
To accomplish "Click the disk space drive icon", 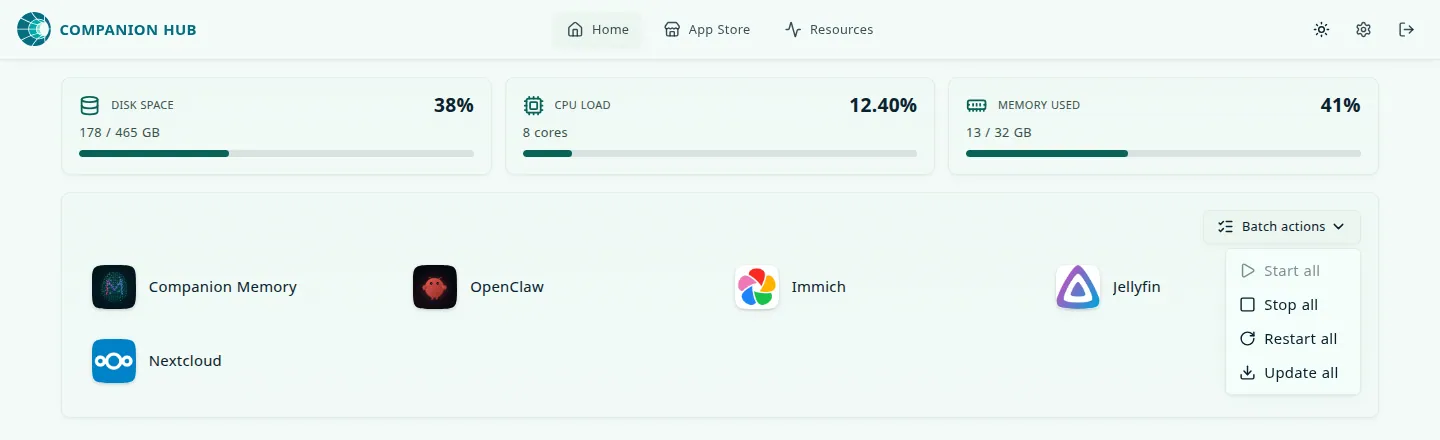I will point(89,105).
